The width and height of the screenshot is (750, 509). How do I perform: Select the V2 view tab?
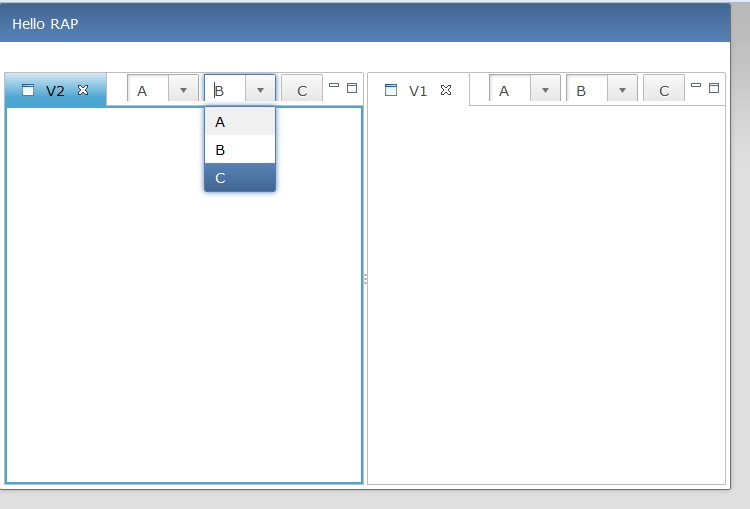click(x=55, y=90)
